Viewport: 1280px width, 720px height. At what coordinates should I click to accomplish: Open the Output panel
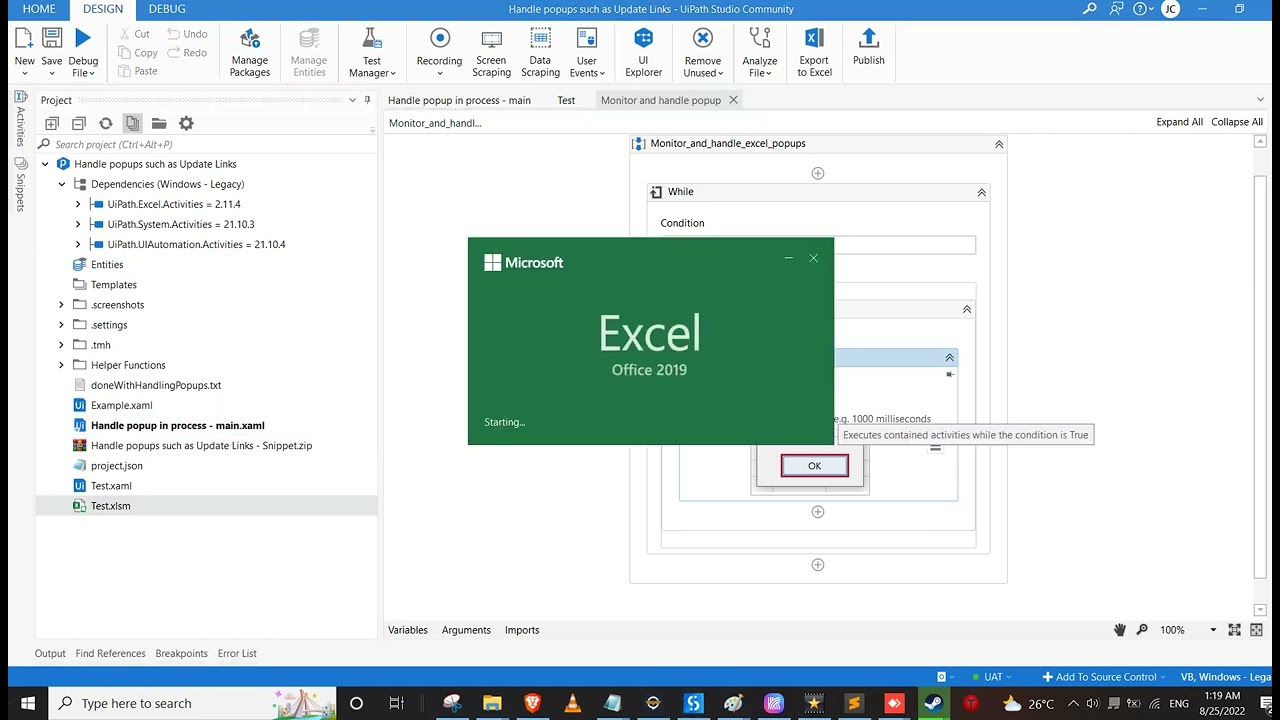pyautogui.click(x=50, y=653)
